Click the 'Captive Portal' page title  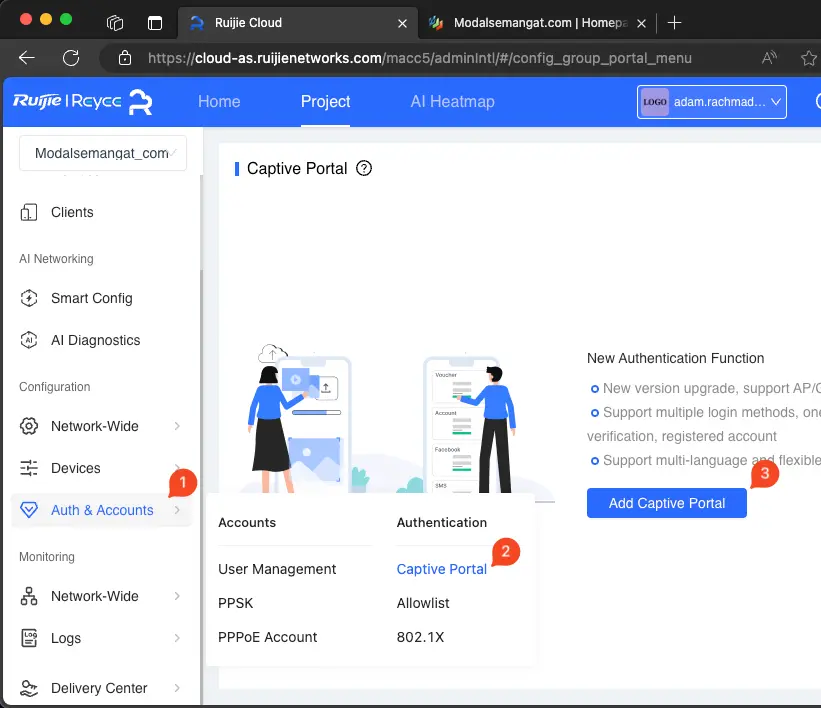[x=297, y=168]
